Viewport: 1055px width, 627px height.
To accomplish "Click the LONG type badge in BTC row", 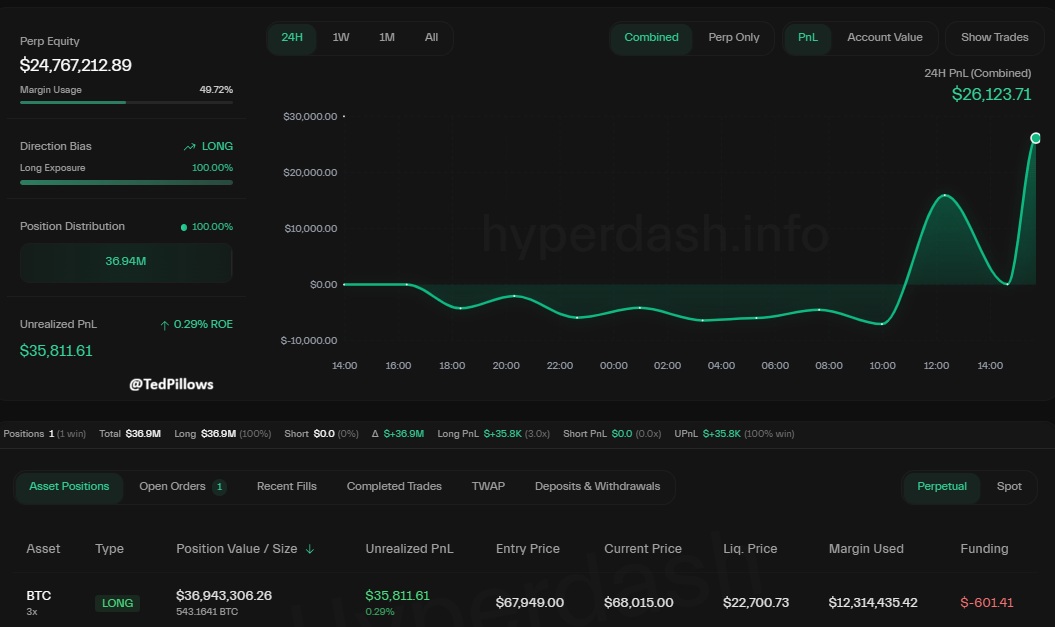I will pyautogui.click(x=117, y=603).
